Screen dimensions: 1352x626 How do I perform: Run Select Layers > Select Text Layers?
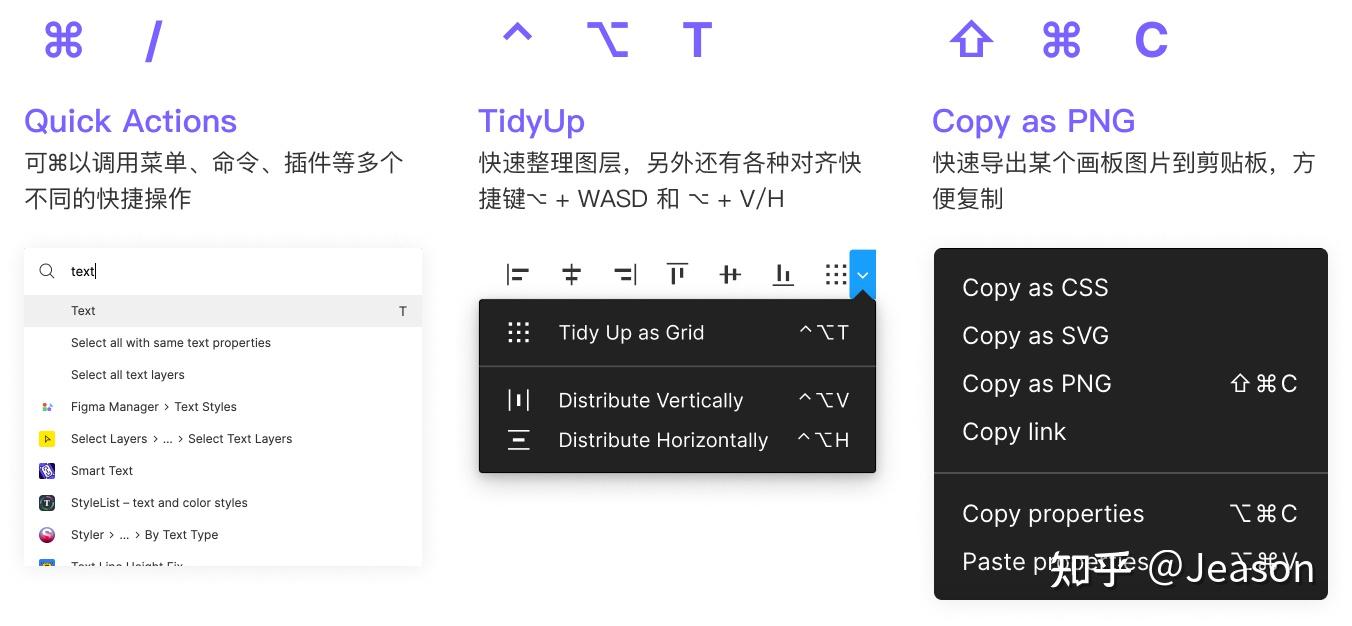tap(223, 439)
